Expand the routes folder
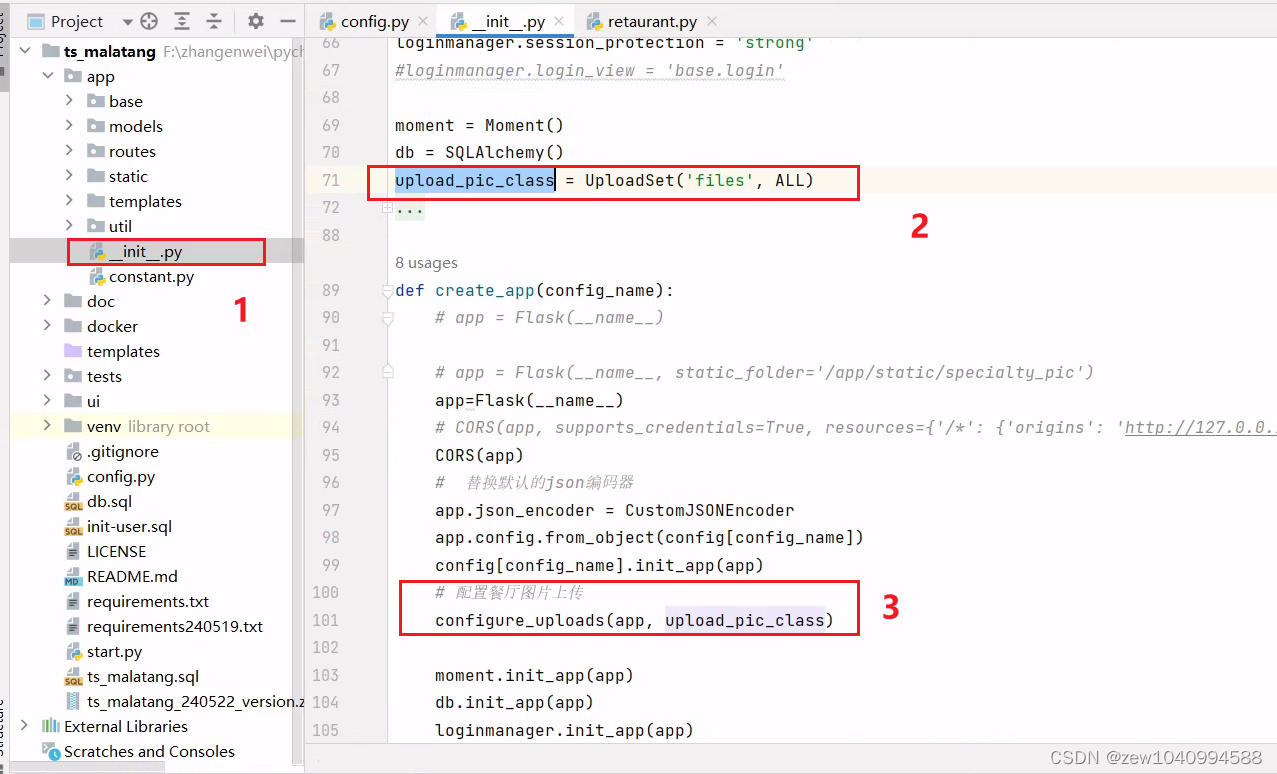 tap(69, 151)
